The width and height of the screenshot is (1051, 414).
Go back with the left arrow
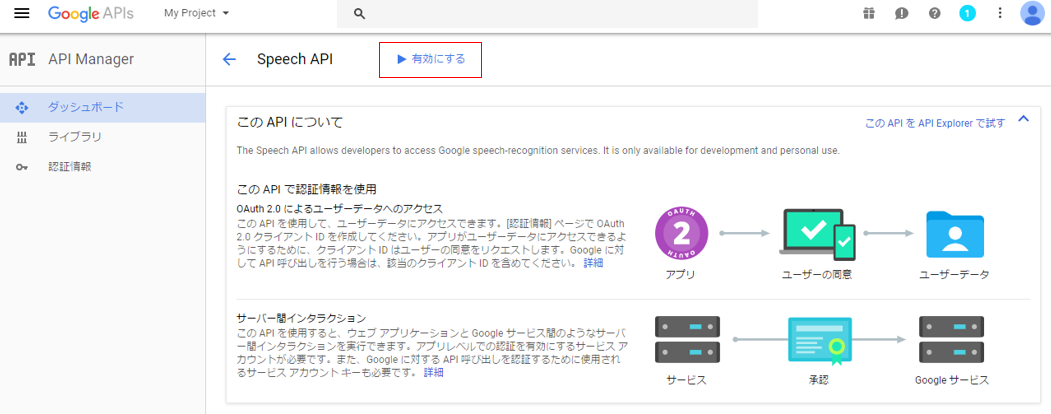point(229,59)
